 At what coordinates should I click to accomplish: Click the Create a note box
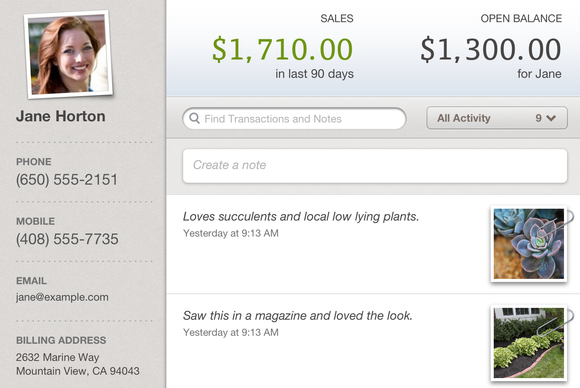point(375,166)
